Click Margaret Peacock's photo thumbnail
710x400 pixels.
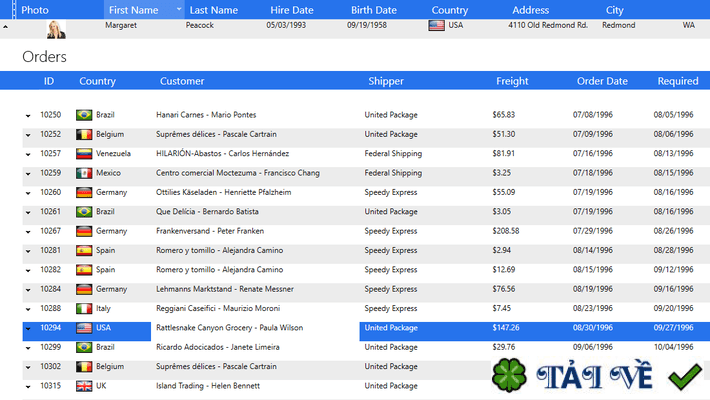[x=56, y=29]
